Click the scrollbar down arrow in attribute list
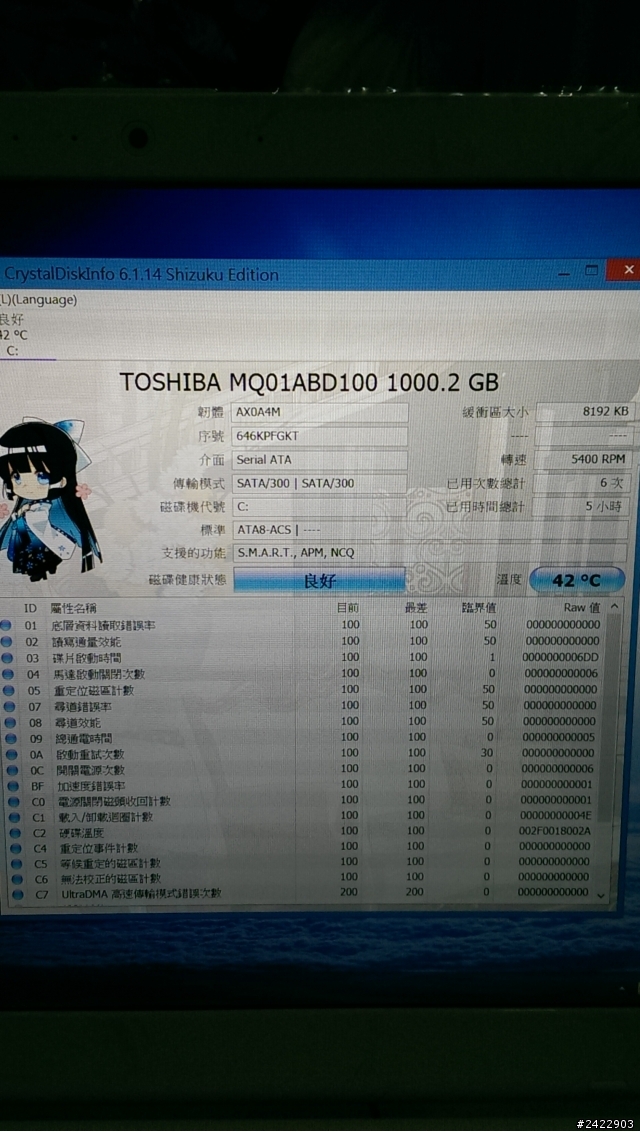The height and width of the screenshot is (1132, 640). pyautogui.click(x=602, y=894)
